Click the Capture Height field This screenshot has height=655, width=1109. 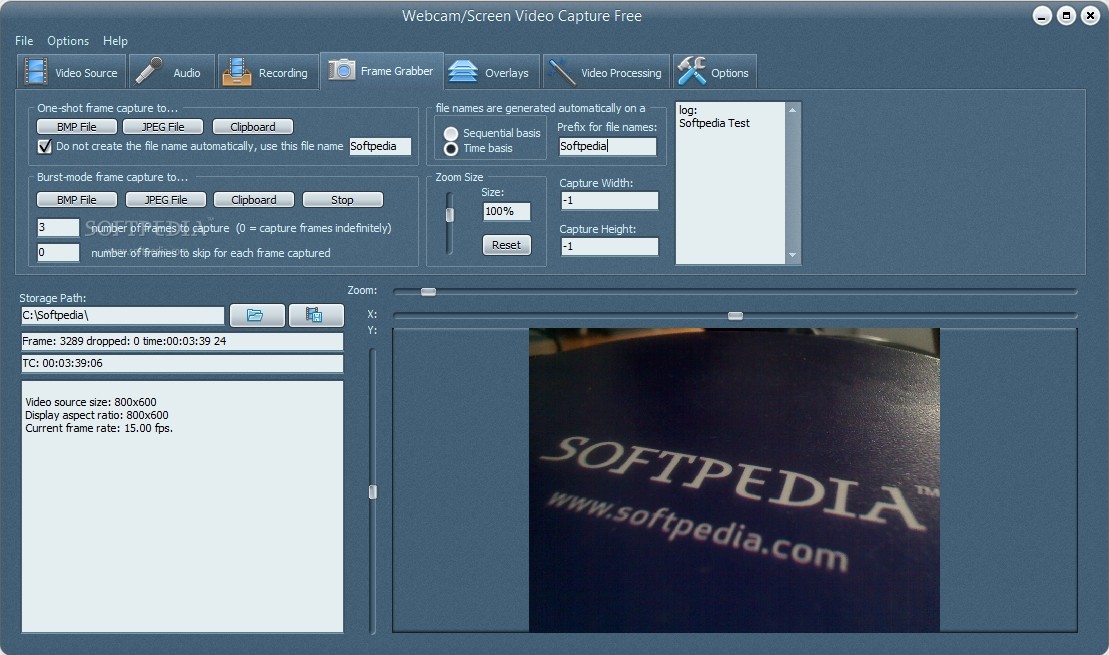(x=609, y=247)
